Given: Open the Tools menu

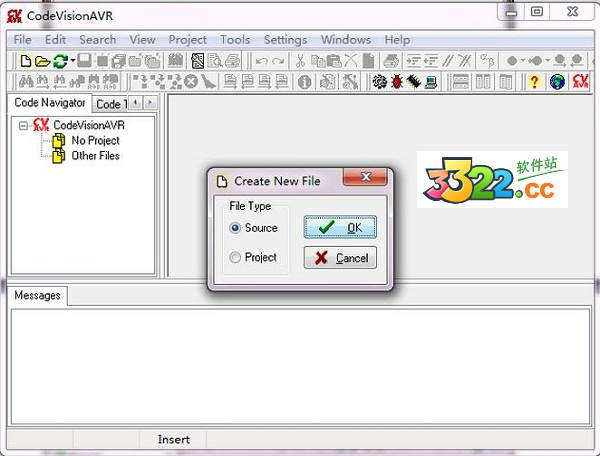Looking at the screenshot, I should (x=235, y=40).
